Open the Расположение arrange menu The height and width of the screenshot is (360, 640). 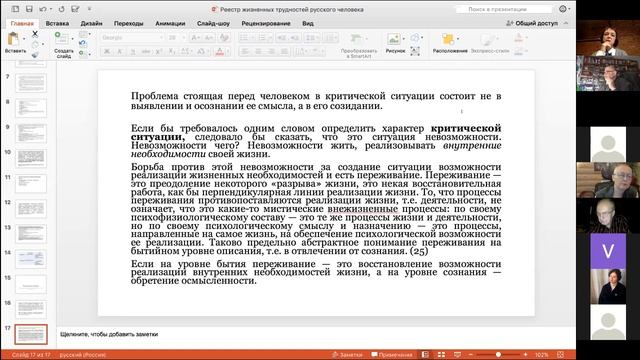(450, 43)
